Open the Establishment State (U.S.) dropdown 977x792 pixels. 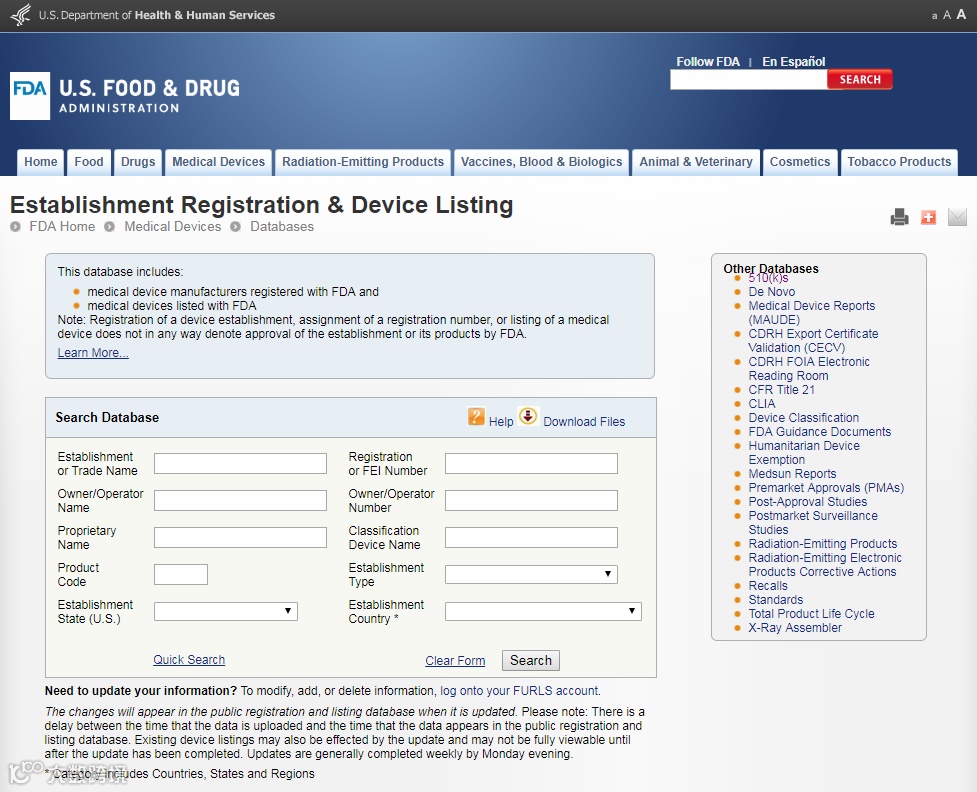(x=226, y=611)
